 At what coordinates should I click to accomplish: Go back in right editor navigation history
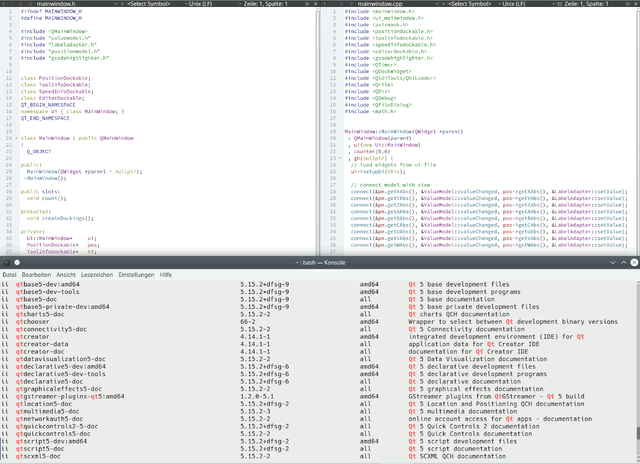[x=325, y=4]
